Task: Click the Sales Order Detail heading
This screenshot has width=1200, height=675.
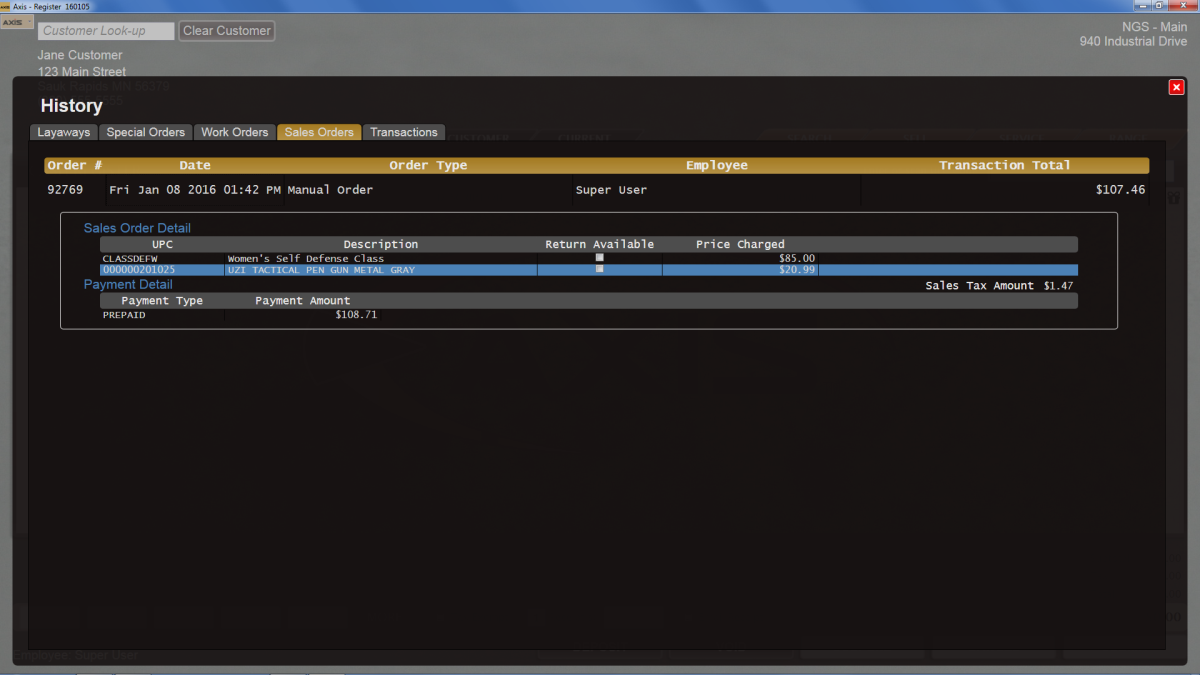Action: click(137, 228)
